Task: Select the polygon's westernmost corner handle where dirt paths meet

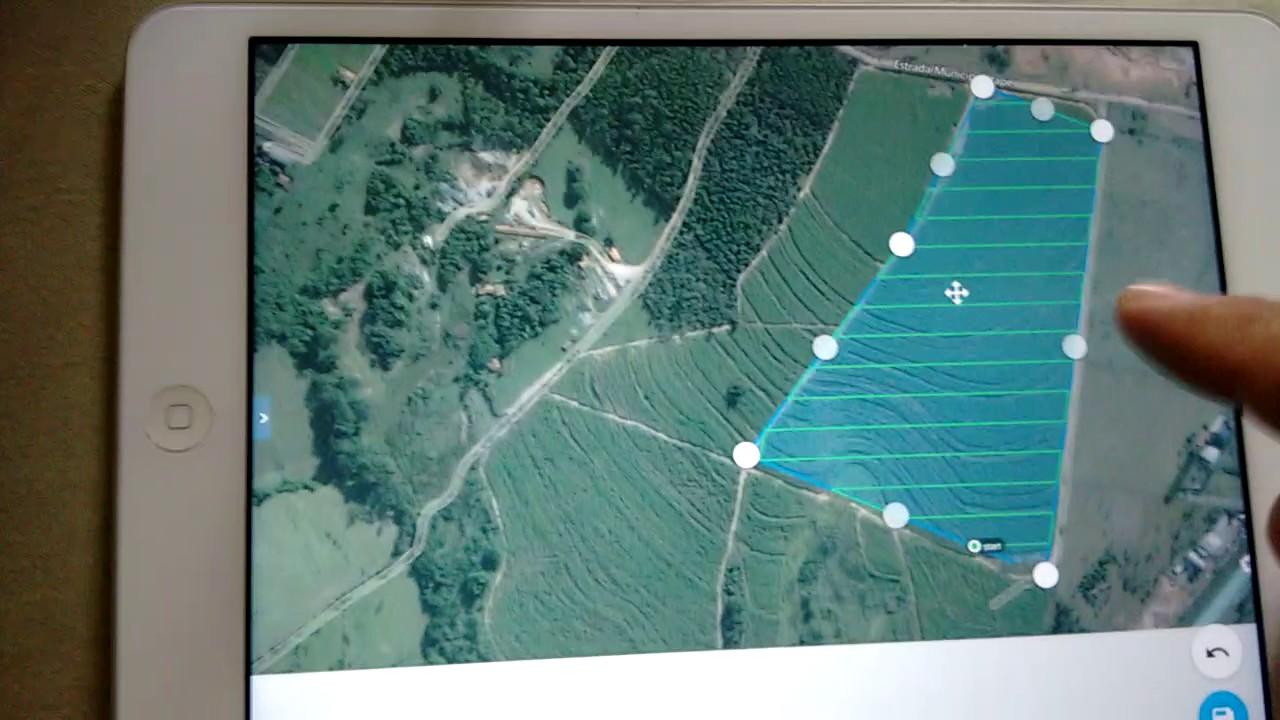Action: pos(746,456)
